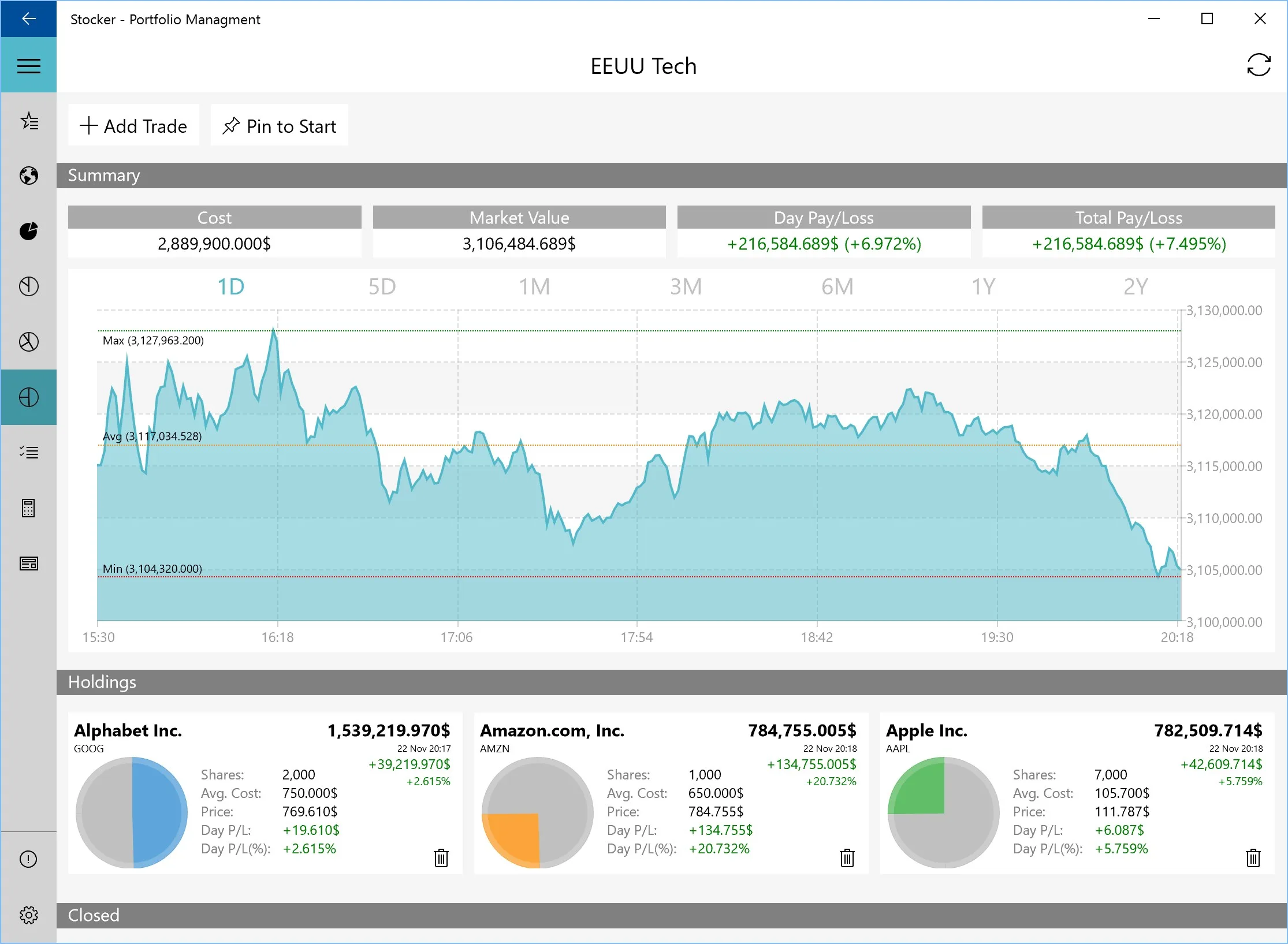Open the watchlist star icon in sidebar
Image resolution: width=1288 pixels, height=944 pixels.
tap(28, 121)
